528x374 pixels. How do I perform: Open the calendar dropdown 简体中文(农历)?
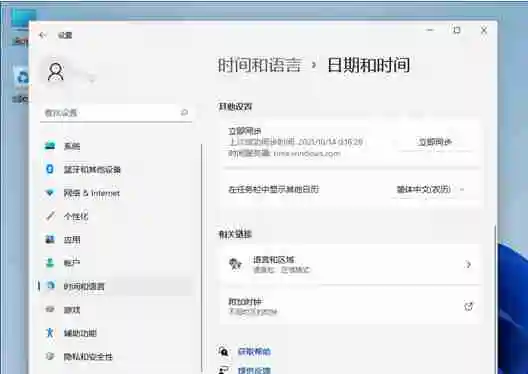point(431,189)
